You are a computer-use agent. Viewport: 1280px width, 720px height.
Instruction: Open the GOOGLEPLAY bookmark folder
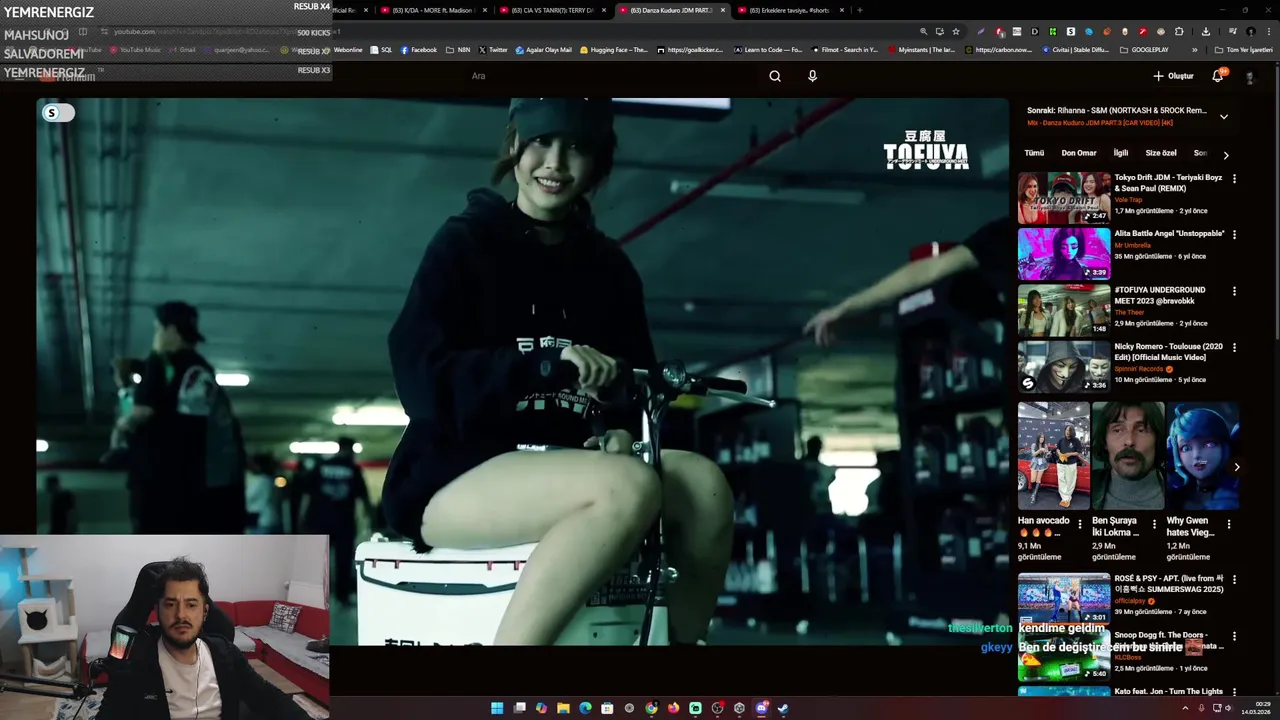1144,50
